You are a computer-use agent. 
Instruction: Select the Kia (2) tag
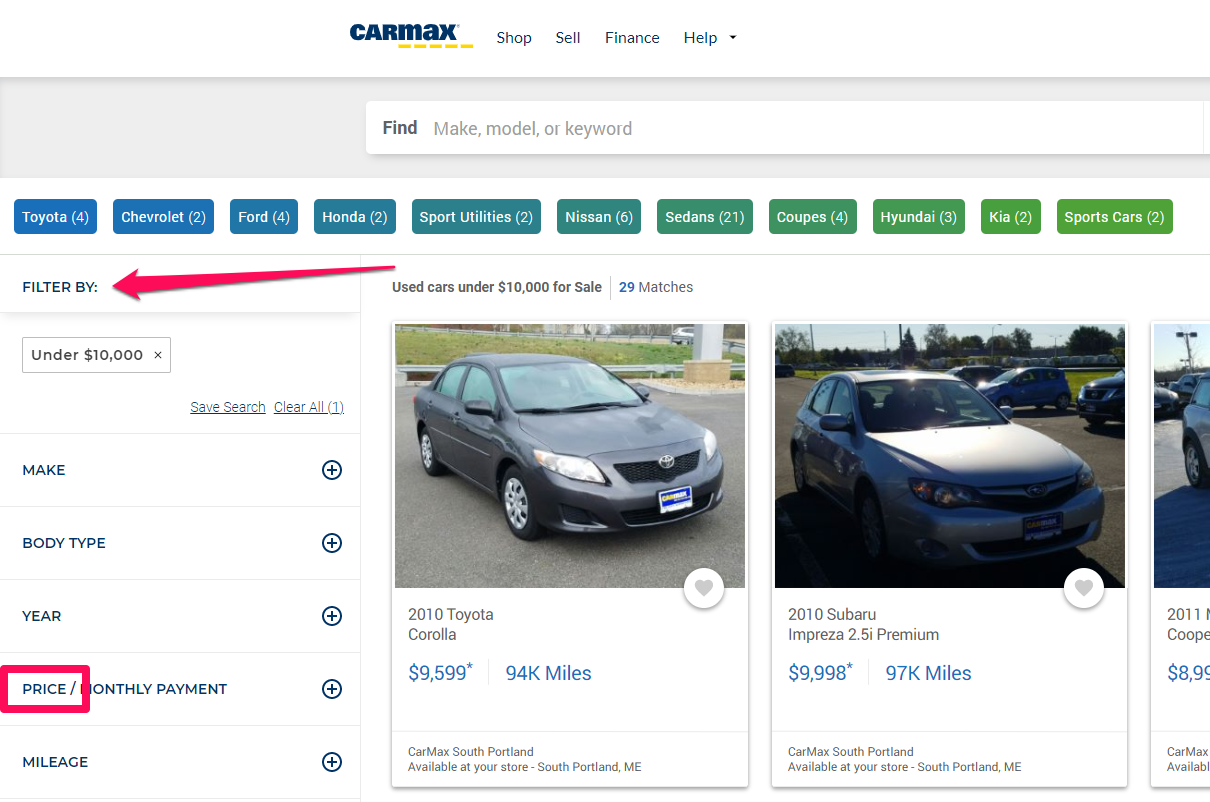click(x=1010, y=217)
